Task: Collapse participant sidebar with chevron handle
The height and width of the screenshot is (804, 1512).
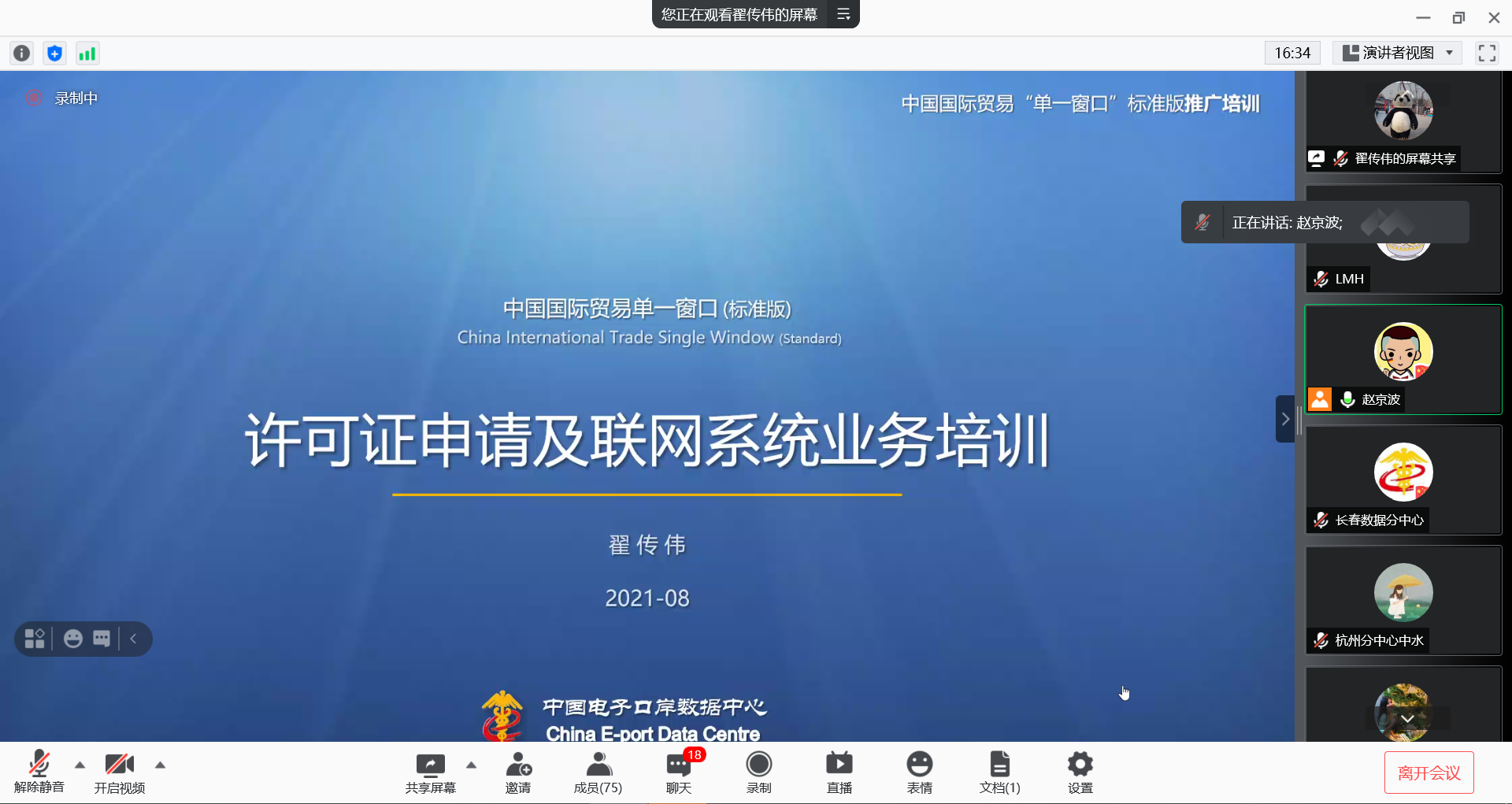Action: (1284, 419)
